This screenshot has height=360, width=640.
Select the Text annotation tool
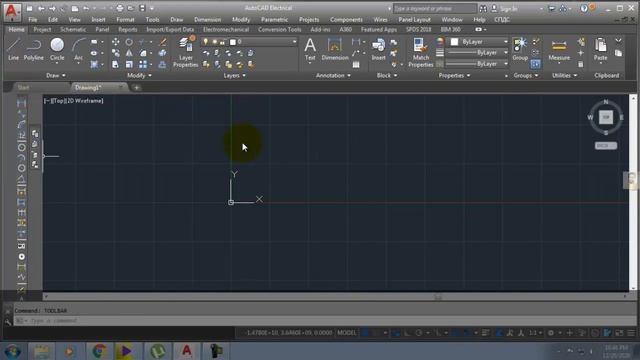tap(310, 49)
